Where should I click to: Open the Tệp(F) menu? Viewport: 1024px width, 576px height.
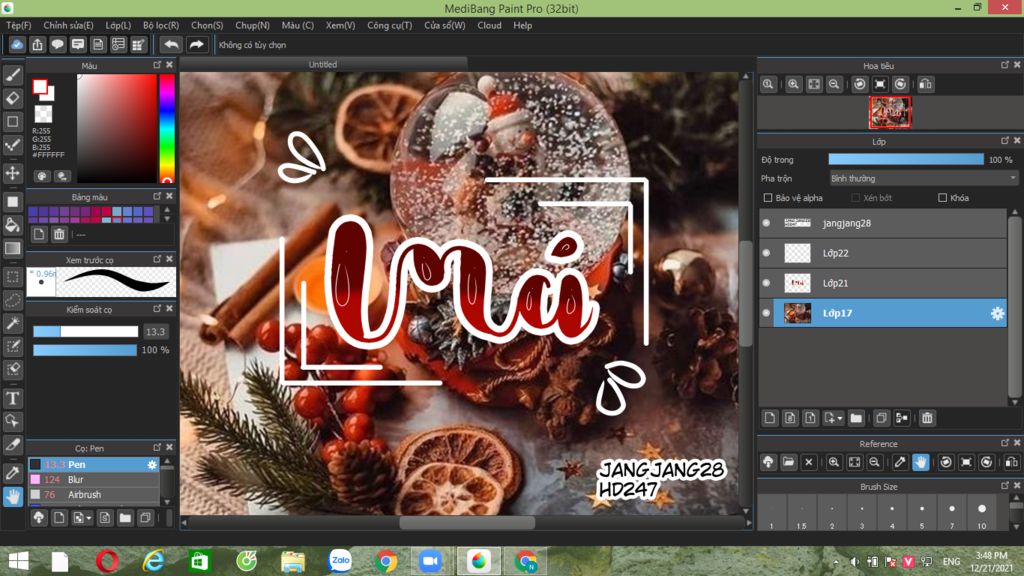18,25
